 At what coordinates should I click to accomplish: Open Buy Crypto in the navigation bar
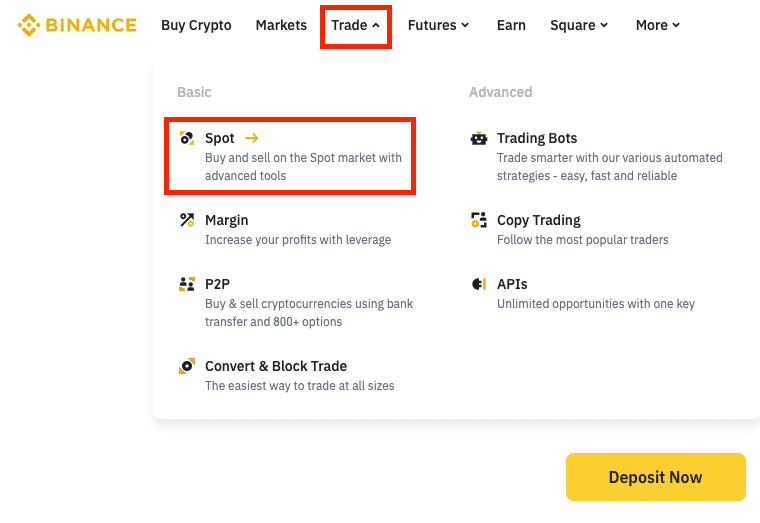pyautogui.click(x=196, y=25)
